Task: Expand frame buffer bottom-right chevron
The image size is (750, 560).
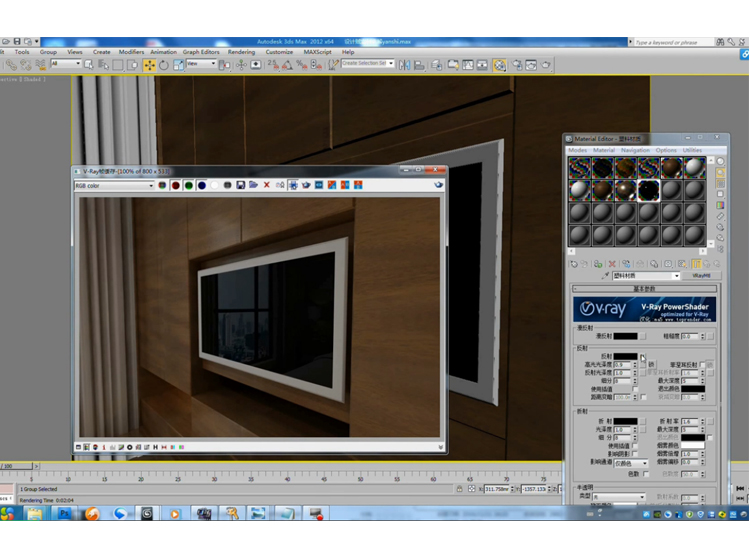Action: tap(440, 447)
